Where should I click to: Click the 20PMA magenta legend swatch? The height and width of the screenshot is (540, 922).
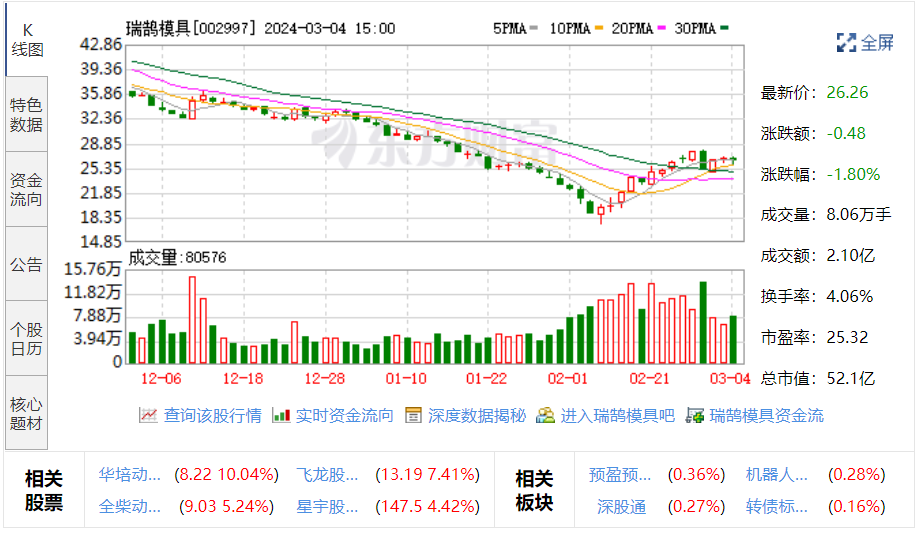(662, 28)
